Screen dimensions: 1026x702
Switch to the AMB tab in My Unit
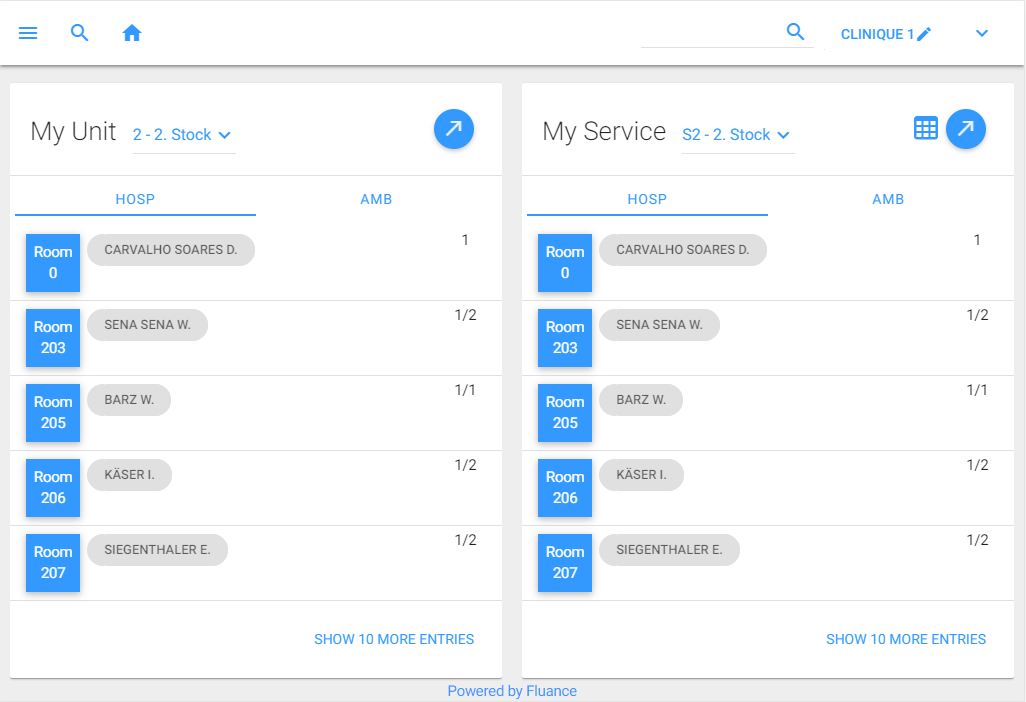pos(376,199)
